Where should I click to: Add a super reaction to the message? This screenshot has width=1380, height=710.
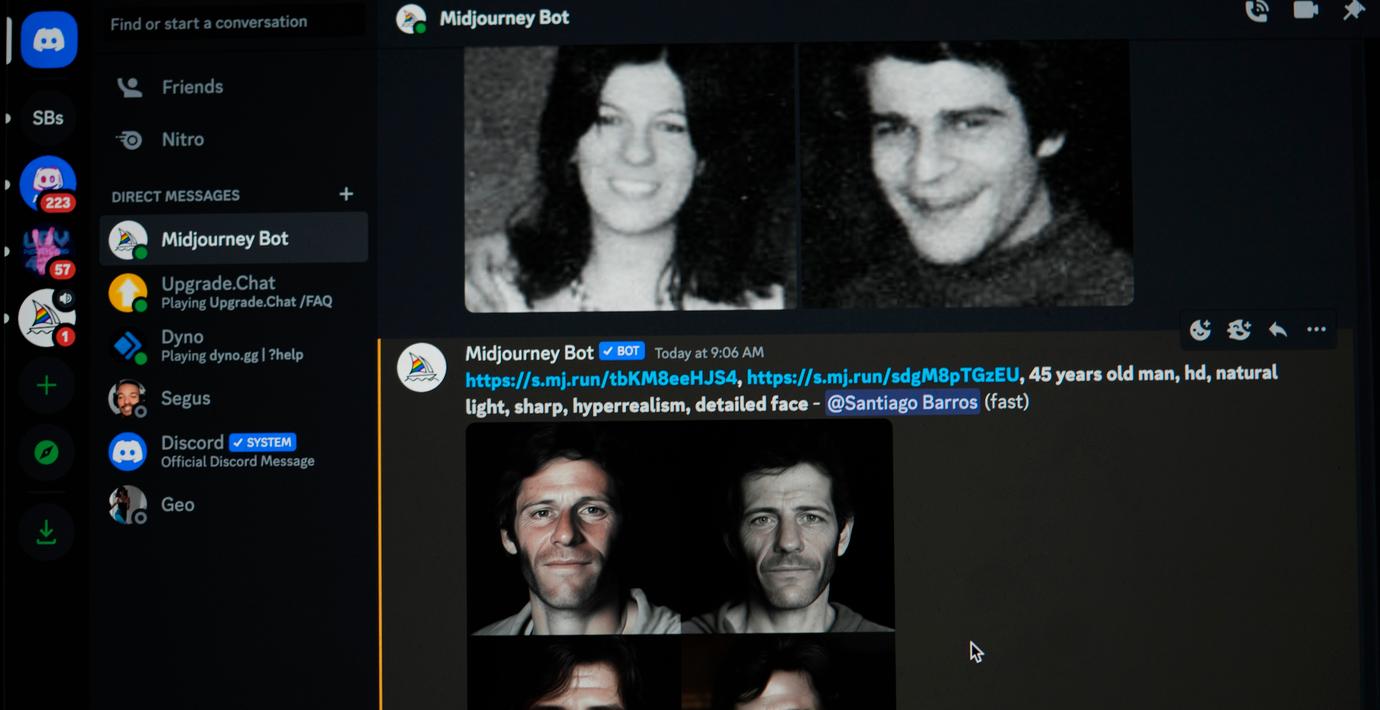1239,330
